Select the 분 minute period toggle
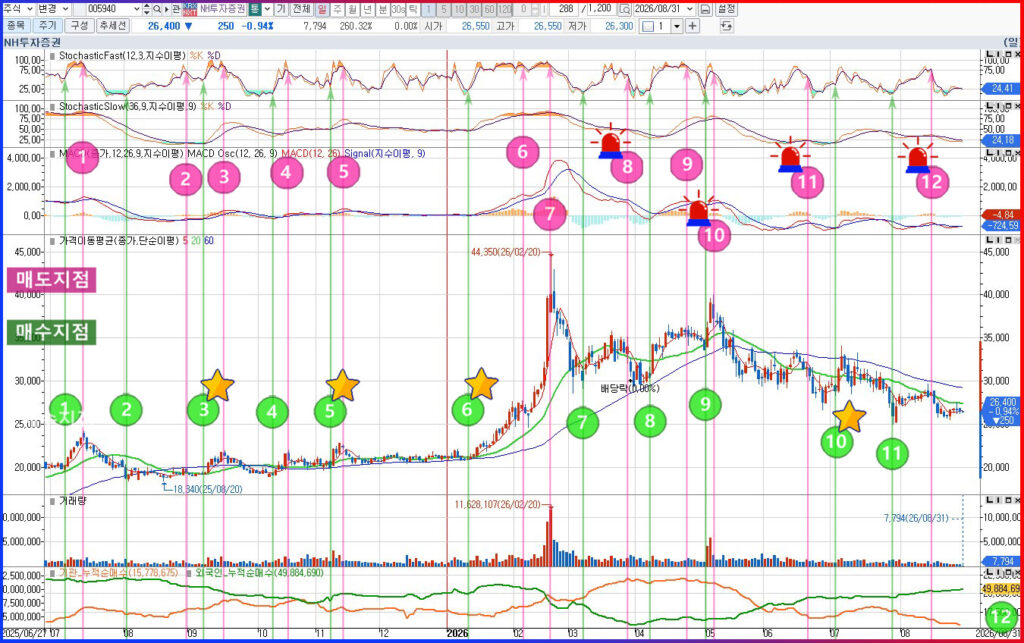1024x643 pixels. 382,9
